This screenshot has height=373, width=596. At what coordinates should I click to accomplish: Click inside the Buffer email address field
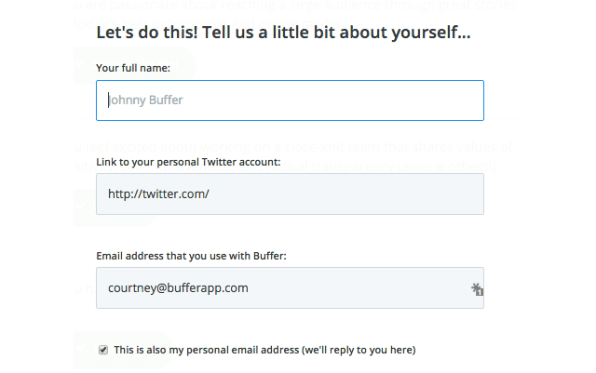pos(290,288)
